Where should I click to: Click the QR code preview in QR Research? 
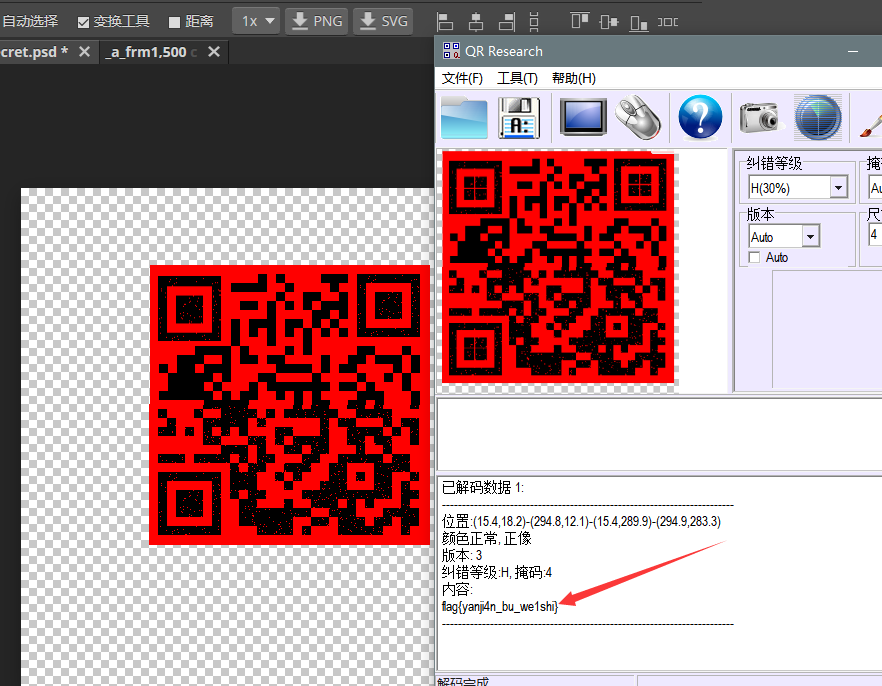[x=558, y=268]
